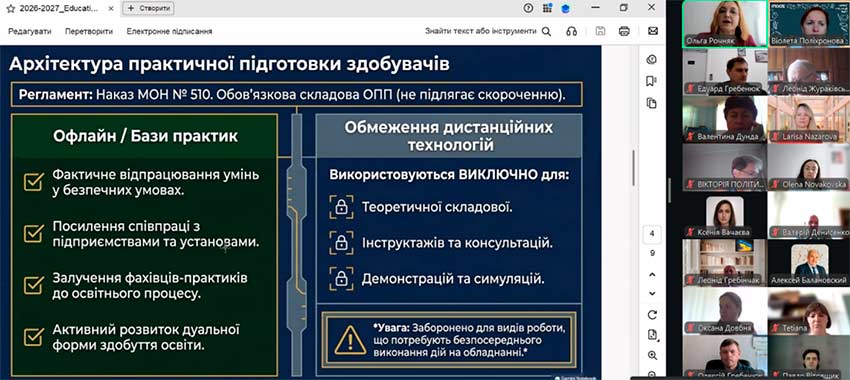Select Віолета Поліхронова's video tile
This screenshot has height=380, width=850.
(x=809, y=23)
